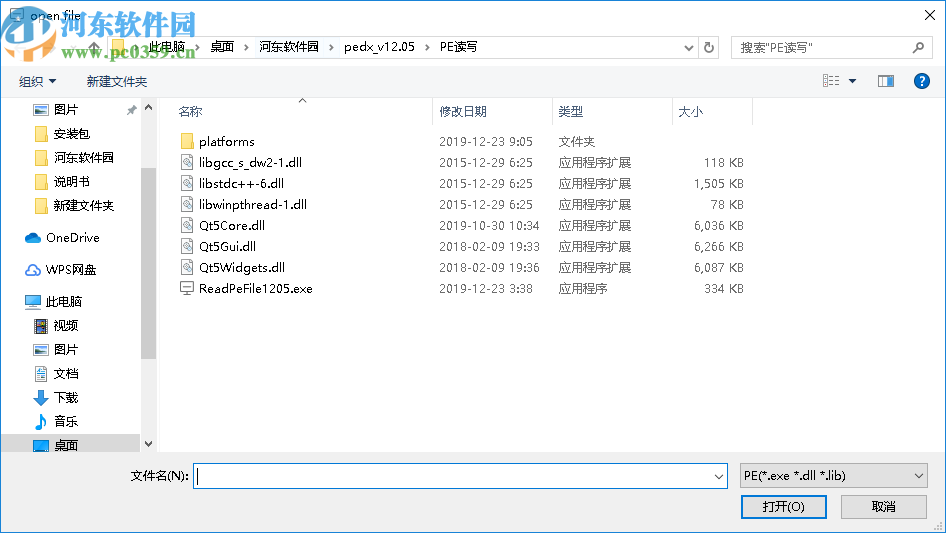946x533 pixels.
Task: Click PE读写 breadcrumb segment
Action: pos(458,47)
